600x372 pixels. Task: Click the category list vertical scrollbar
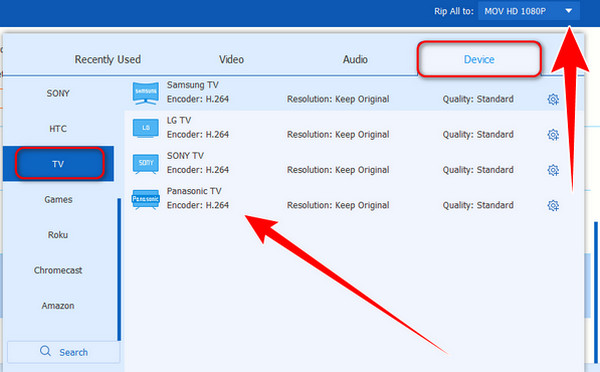(x=119, y=269)
